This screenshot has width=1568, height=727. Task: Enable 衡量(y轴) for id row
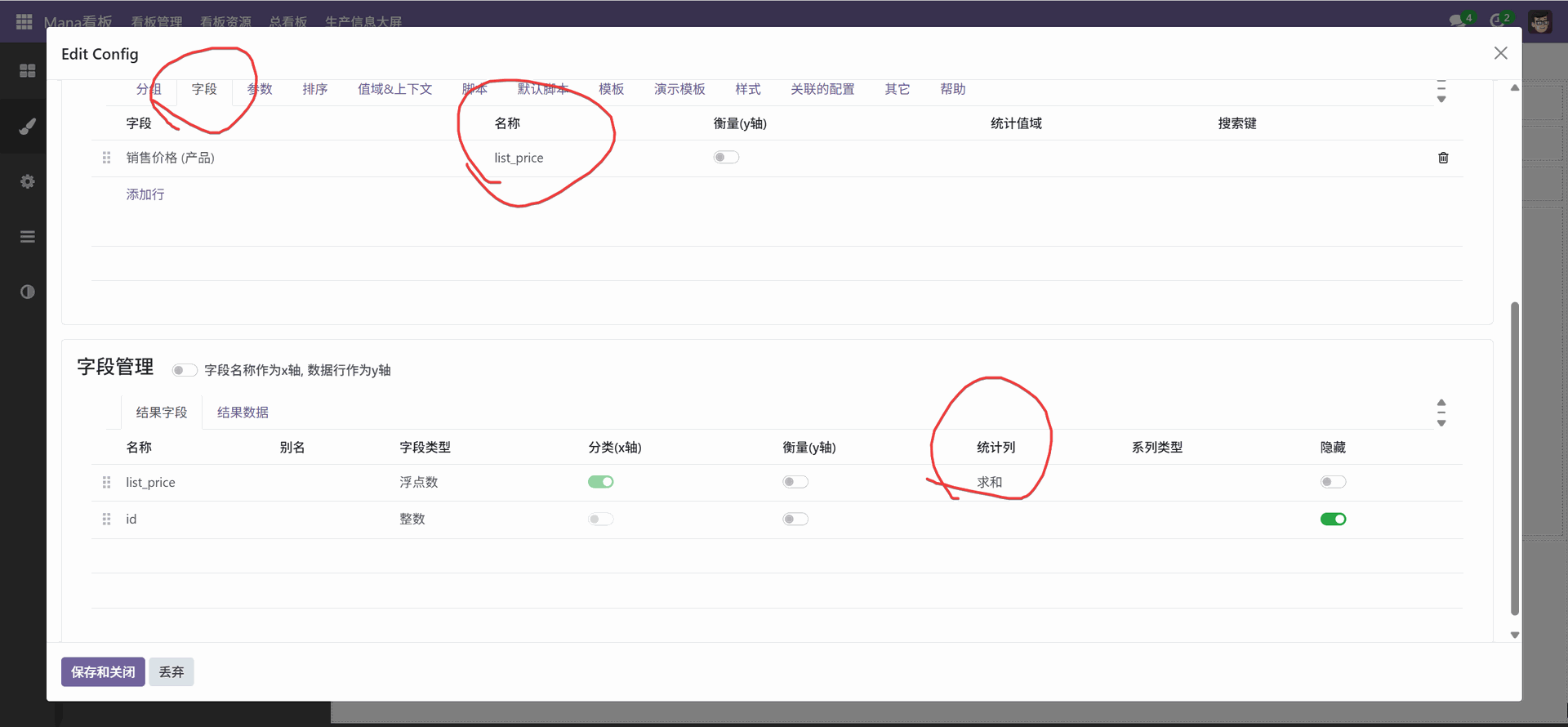(795, 519)
